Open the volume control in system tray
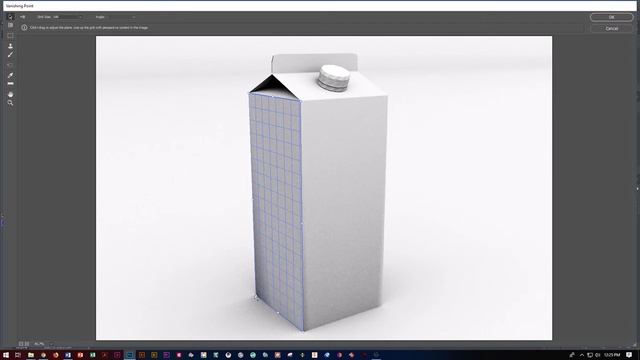640x360 pixels. (x=598, y=355)
